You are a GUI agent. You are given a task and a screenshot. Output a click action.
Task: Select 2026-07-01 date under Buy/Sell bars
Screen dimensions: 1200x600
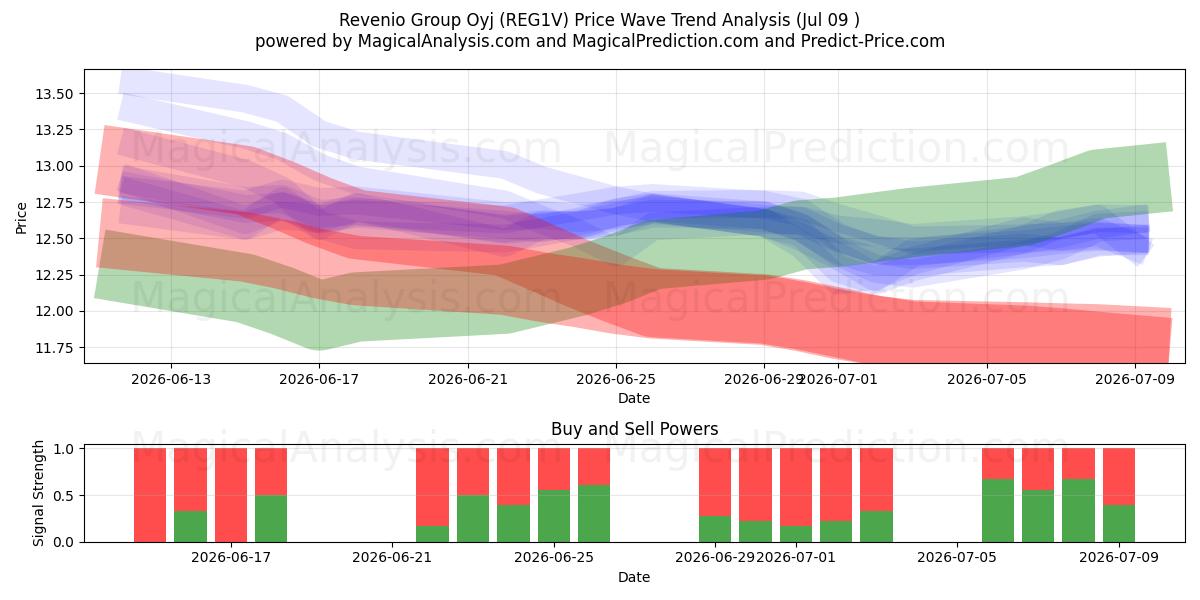[796, 558]
